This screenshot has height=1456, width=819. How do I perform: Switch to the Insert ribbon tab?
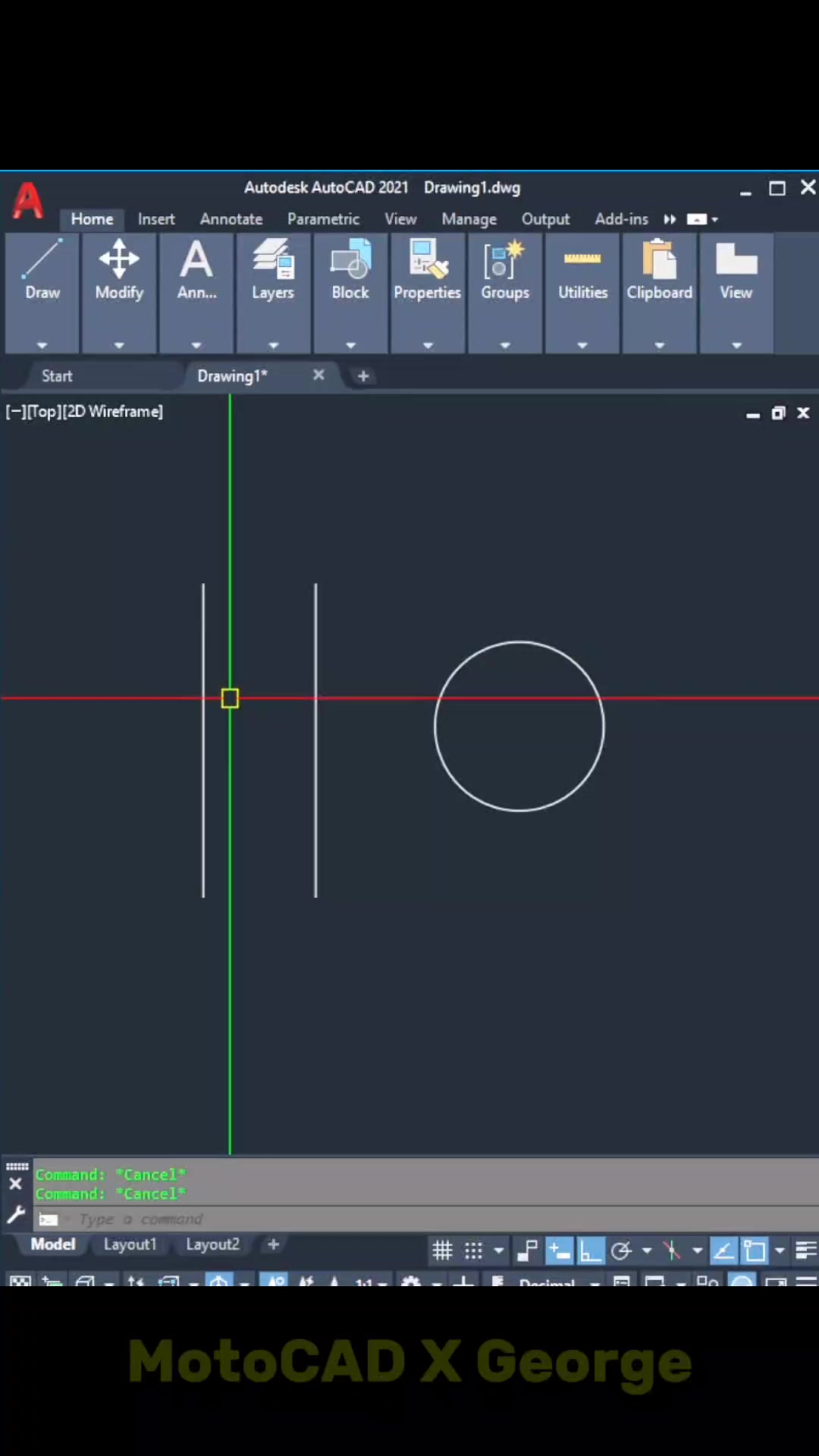[x=156, y=219]
